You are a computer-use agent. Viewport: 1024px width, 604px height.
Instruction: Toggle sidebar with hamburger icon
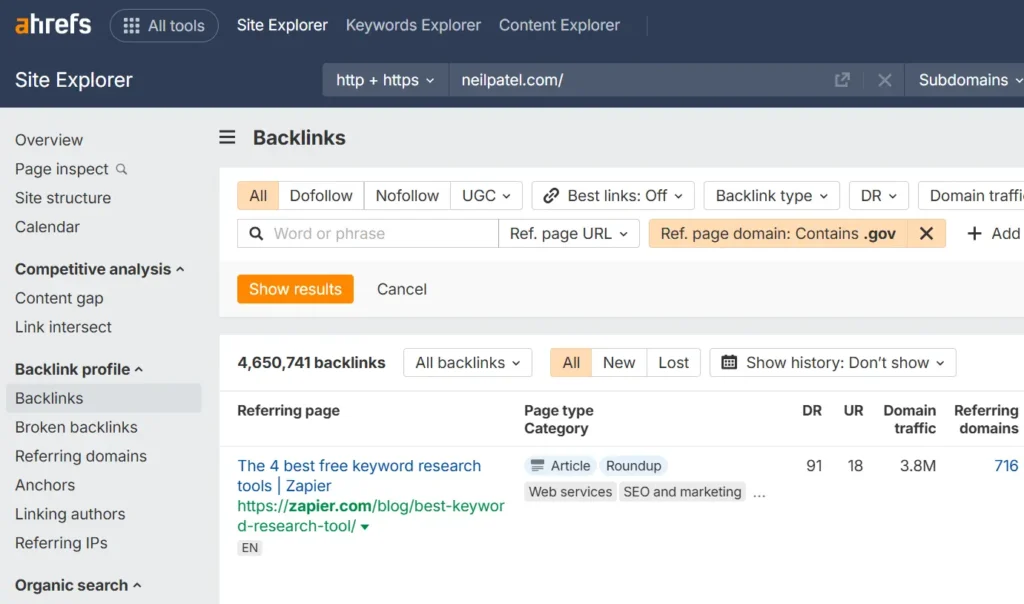click(x=227, y=137)
